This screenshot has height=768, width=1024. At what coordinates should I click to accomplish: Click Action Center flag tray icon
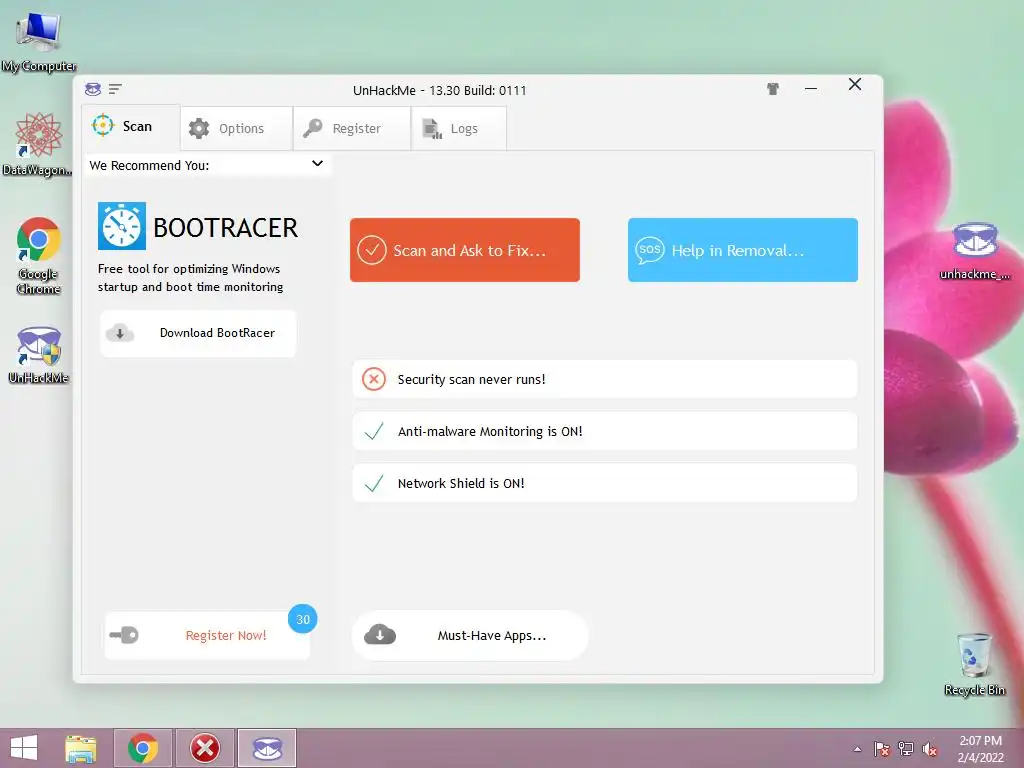tap(882, 749)
